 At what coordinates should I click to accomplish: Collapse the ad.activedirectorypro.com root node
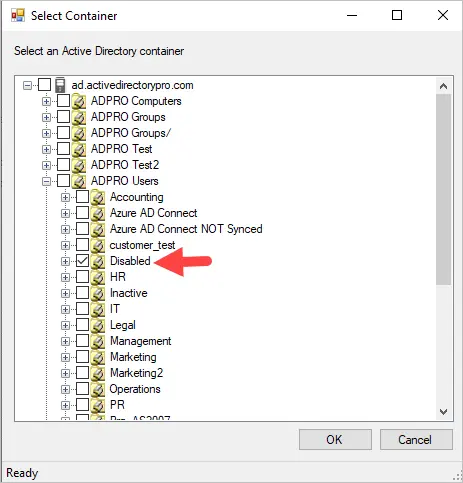click(27, 86)
